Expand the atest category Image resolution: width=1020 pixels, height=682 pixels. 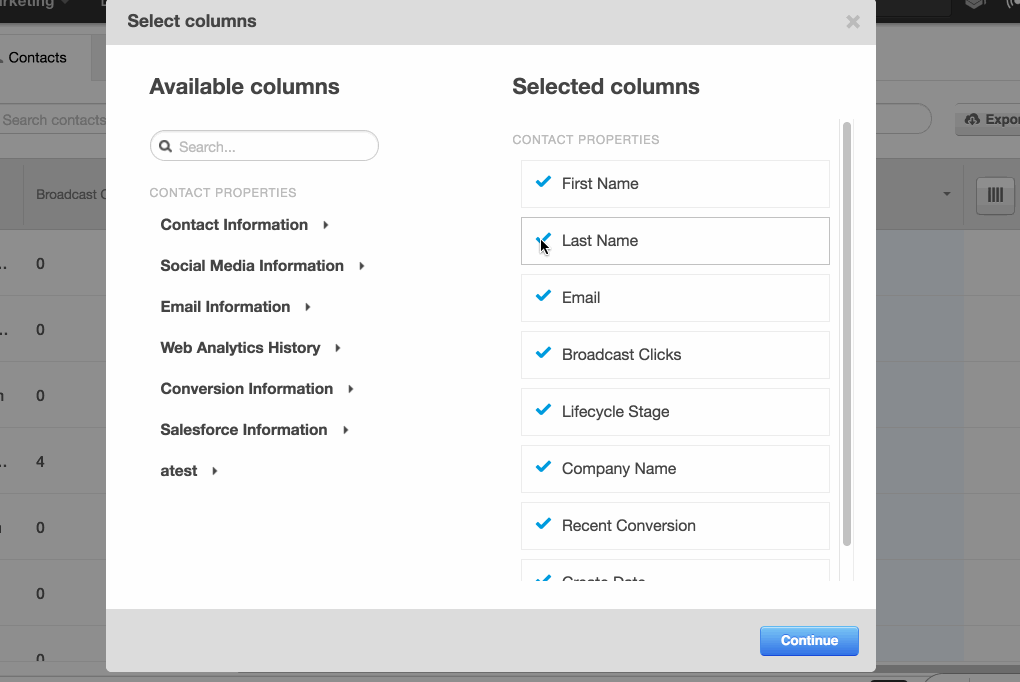(x=189, y=471)
